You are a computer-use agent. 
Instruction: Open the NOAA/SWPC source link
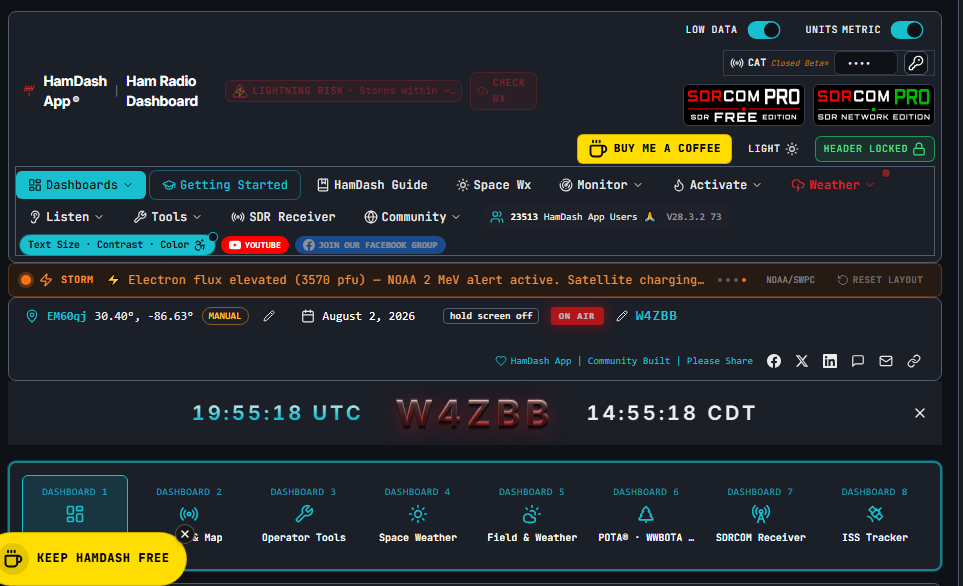pos(790,280)
